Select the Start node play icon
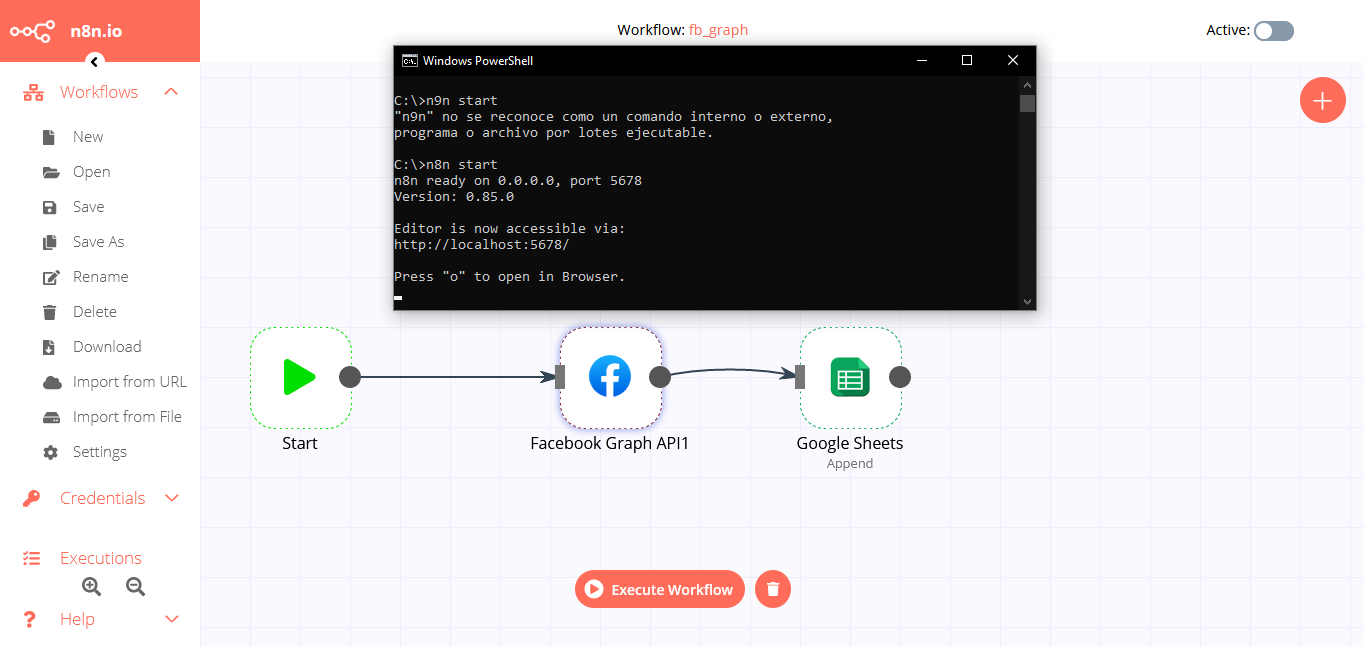The height and width of the screenshot is (647, 1364). pos(300,377)
